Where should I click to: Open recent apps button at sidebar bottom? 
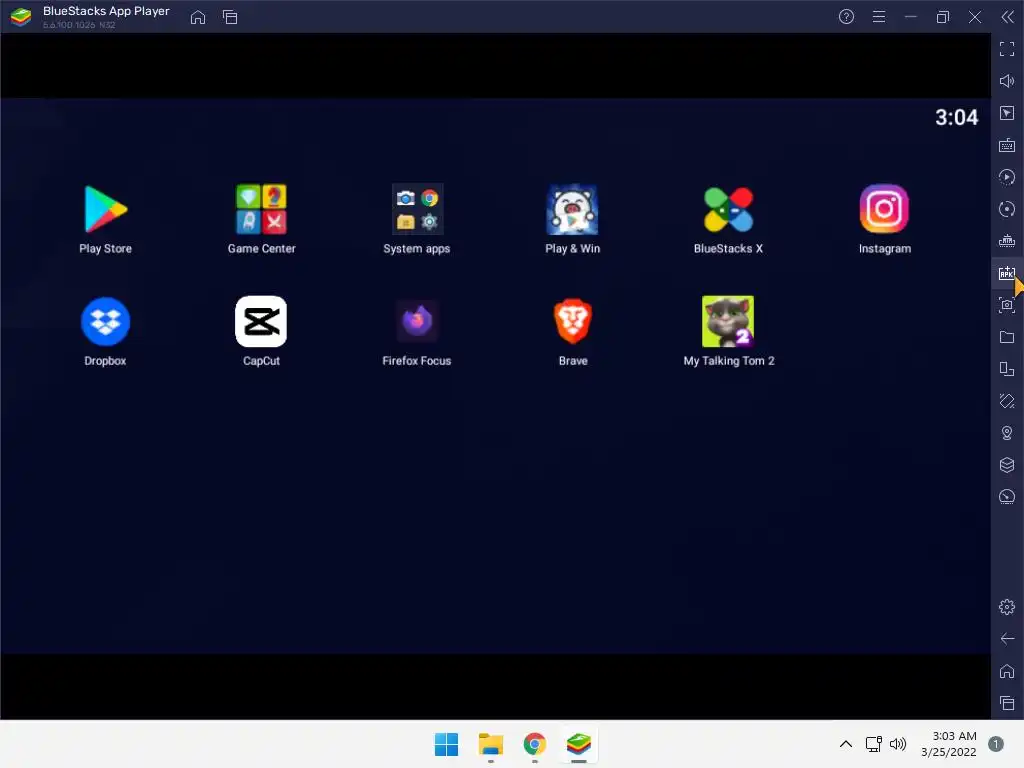pos(1007,703)
